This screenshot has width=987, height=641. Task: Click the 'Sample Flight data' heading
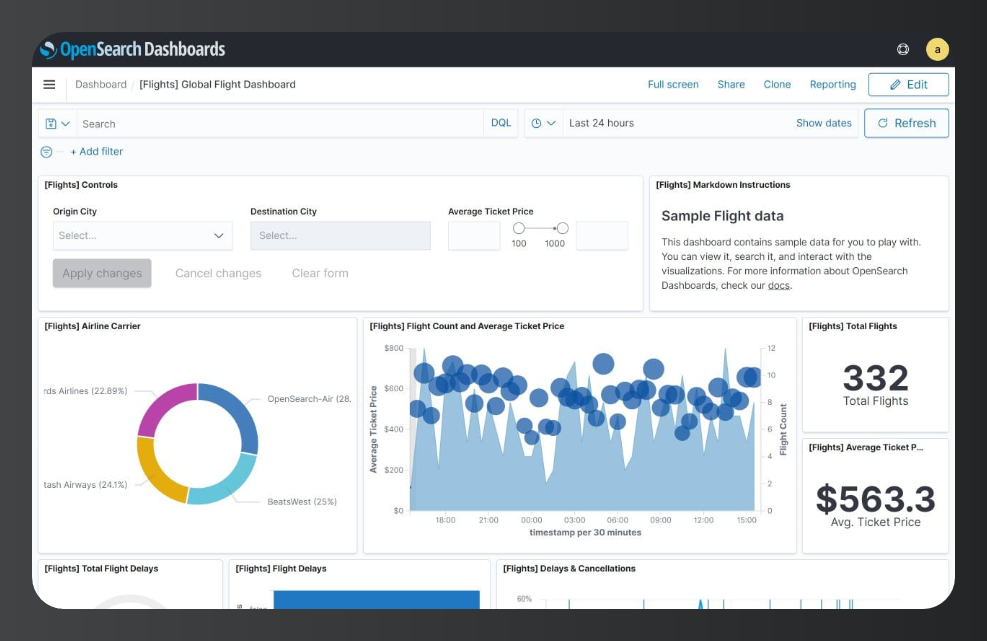723,216
